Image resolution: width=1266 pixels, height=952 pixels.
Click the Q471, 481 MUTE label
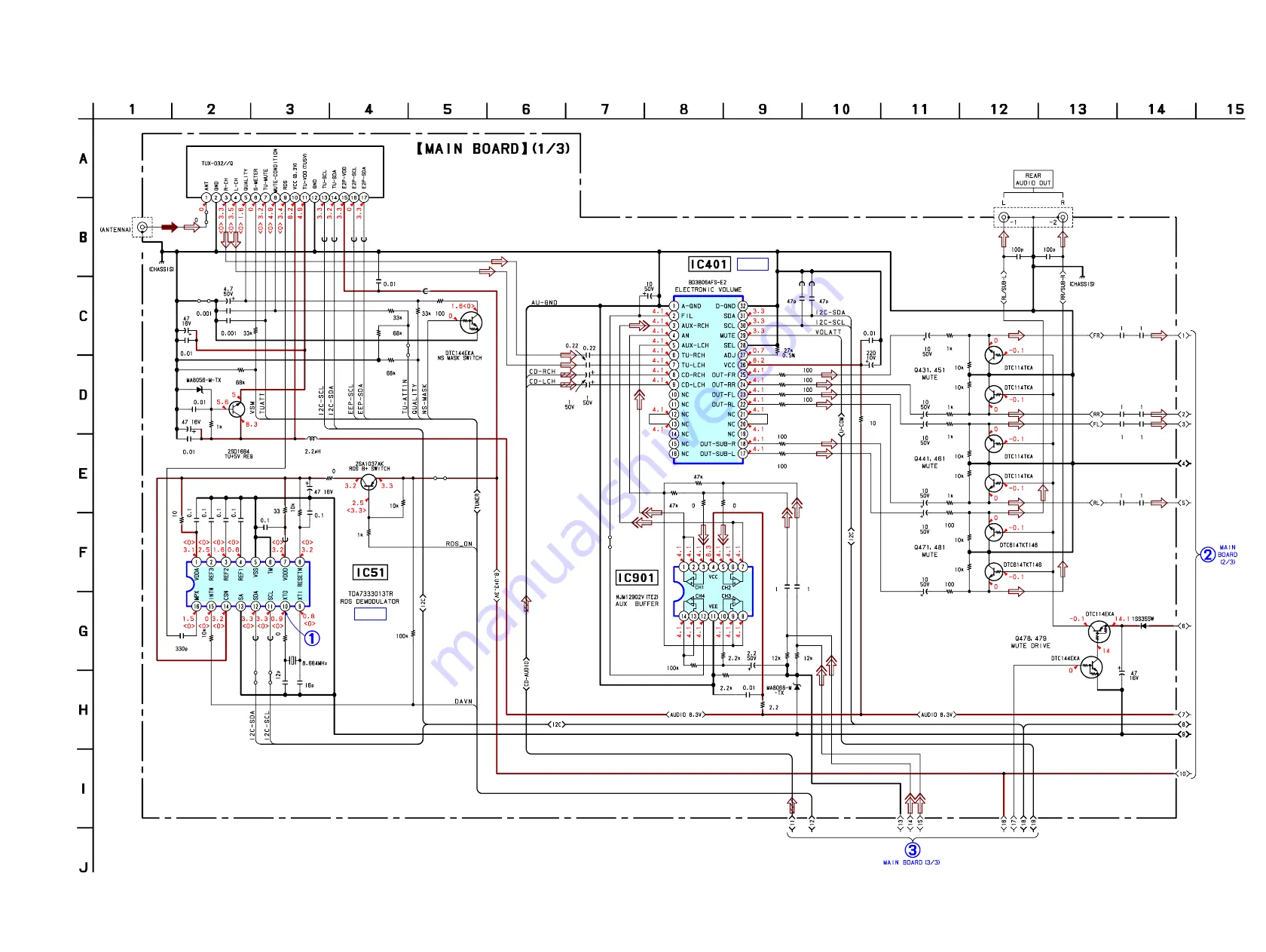tap(929, 551)
